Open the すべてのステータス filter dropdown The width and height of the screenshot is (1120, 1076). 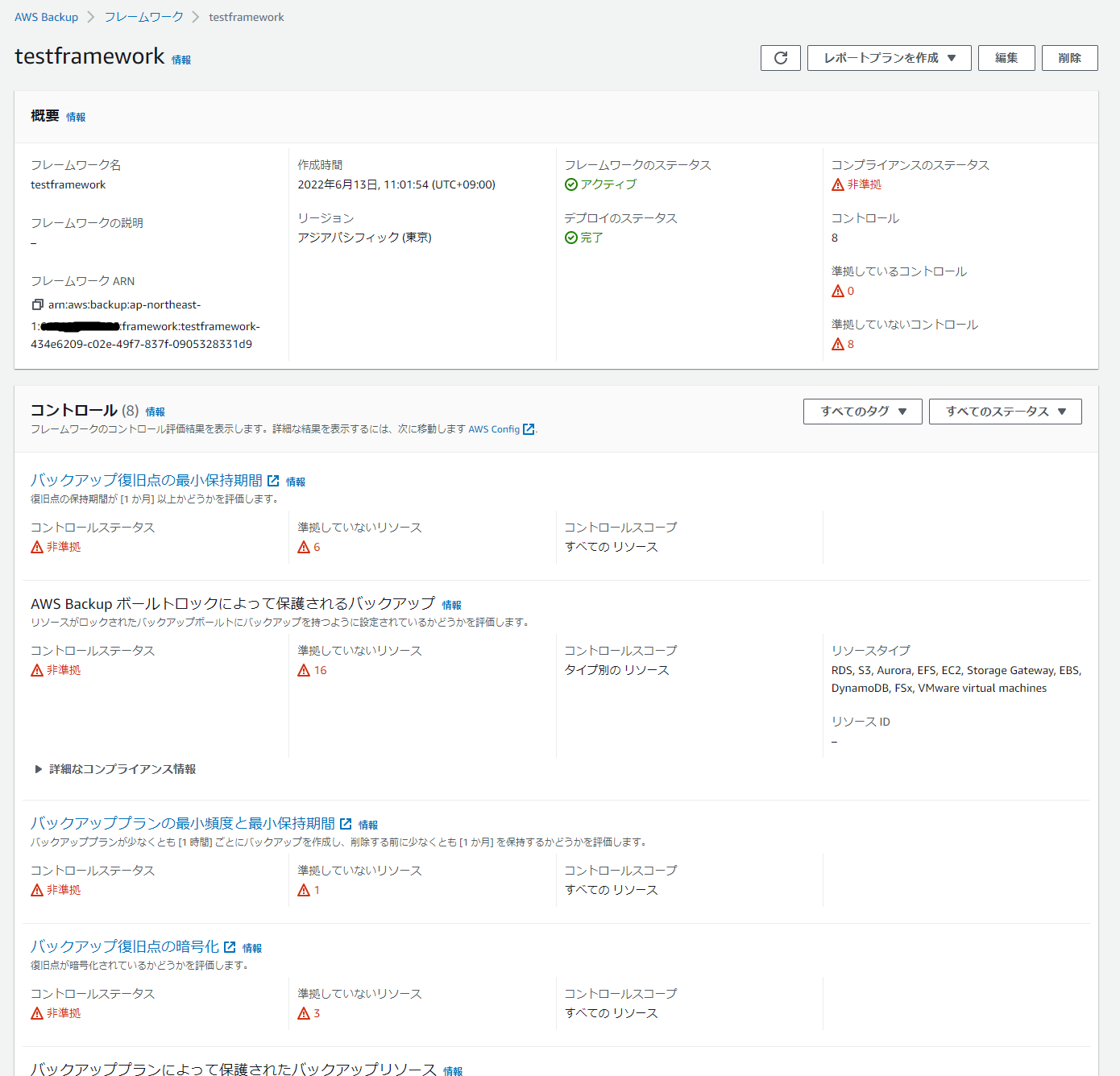coord(1005,412)
